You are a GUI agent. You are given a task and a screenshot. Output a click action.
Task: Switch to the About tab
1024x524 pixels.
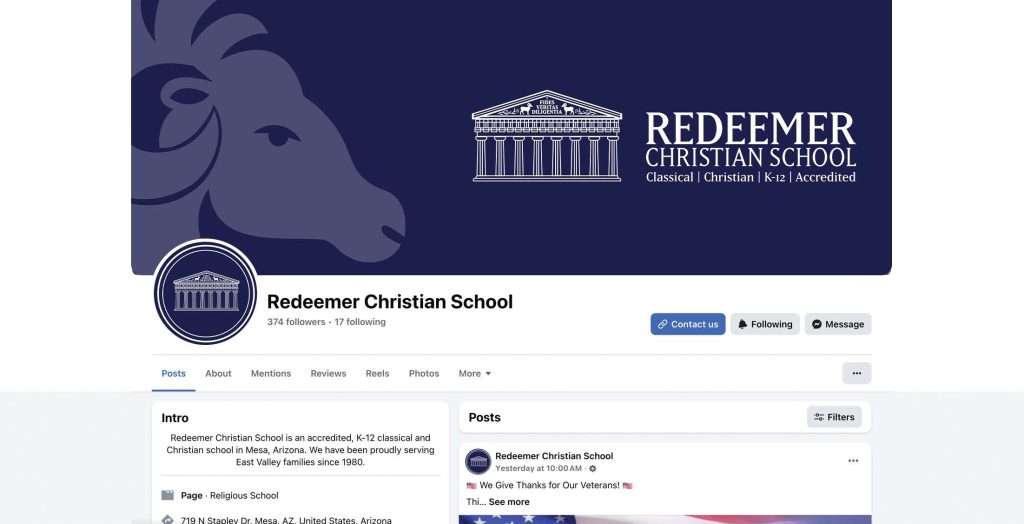point(218,374)
